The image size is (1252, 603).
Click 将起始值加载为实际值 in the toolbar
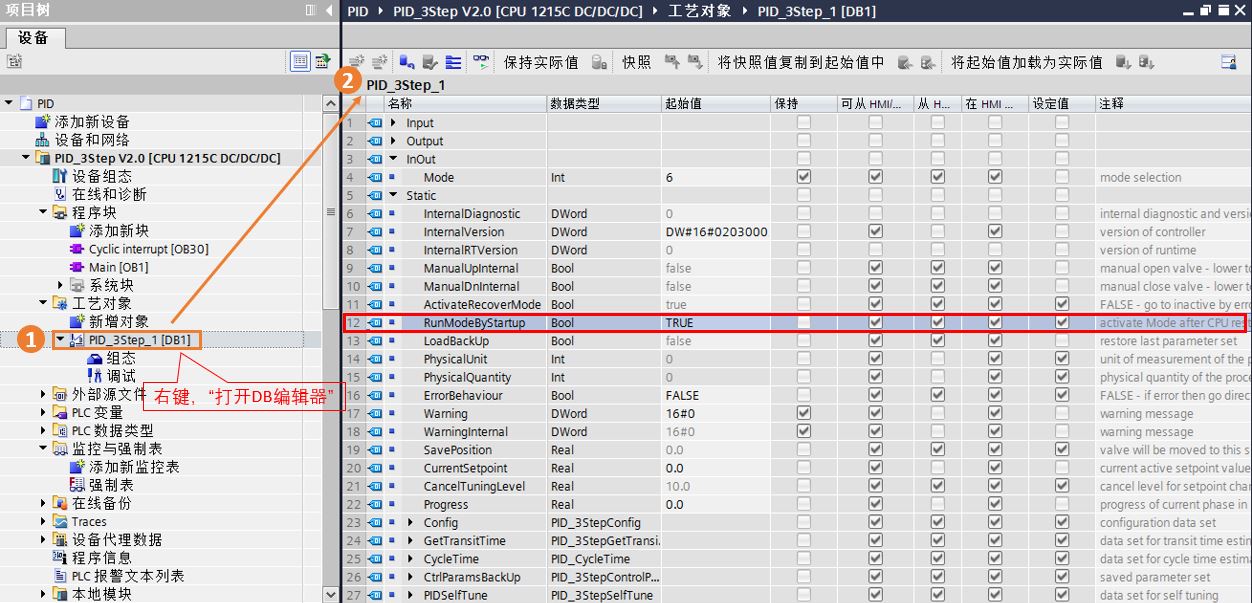click(1026, 62)
